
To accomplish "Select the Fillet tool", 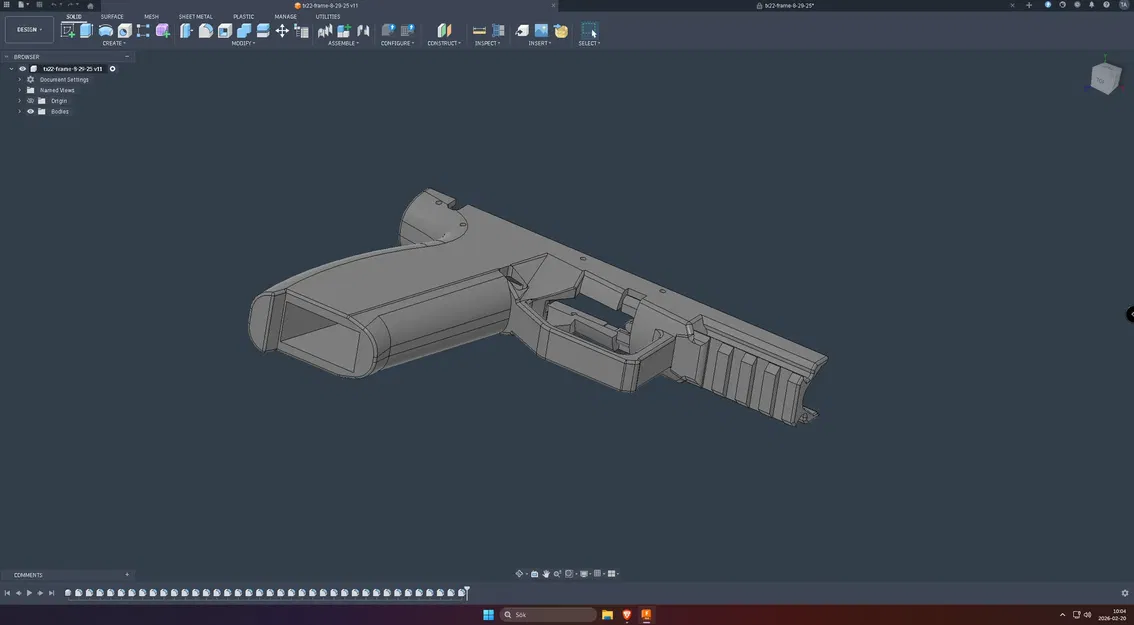I will (206, 30).
